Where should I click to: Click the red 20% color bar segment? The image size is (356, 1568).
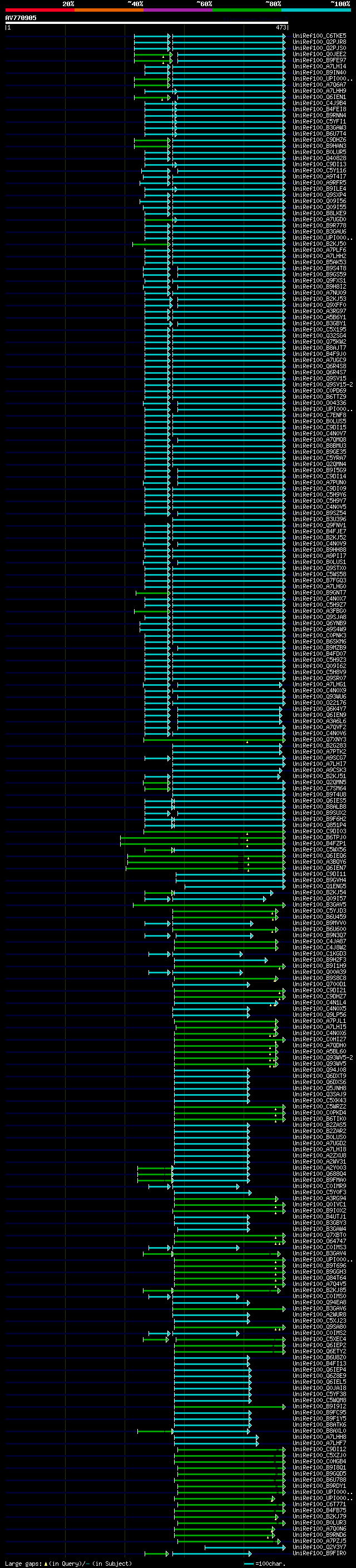pyautogui.click(x=39, y=10)
